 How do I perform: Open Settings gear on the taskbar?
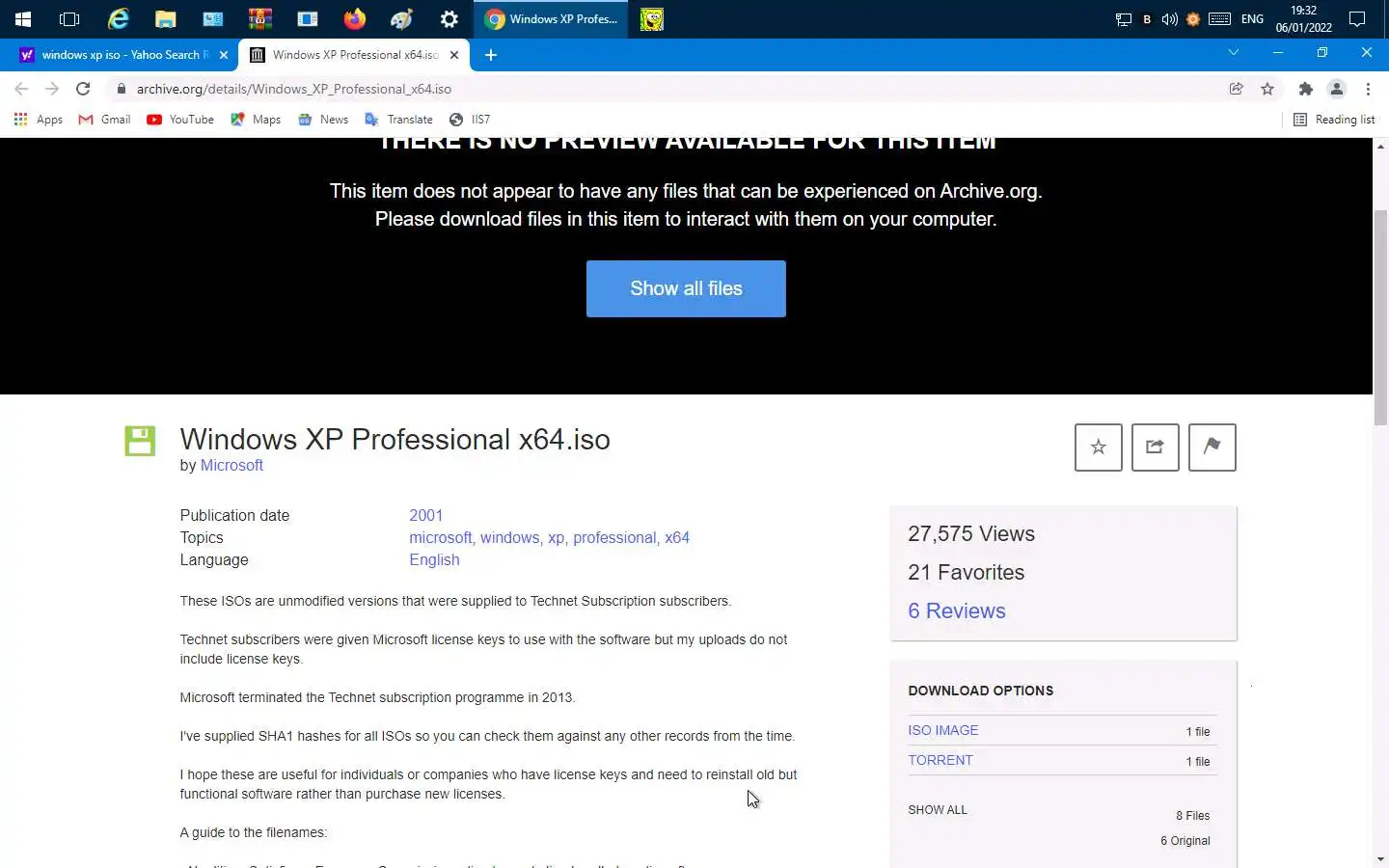pos(449,19)
